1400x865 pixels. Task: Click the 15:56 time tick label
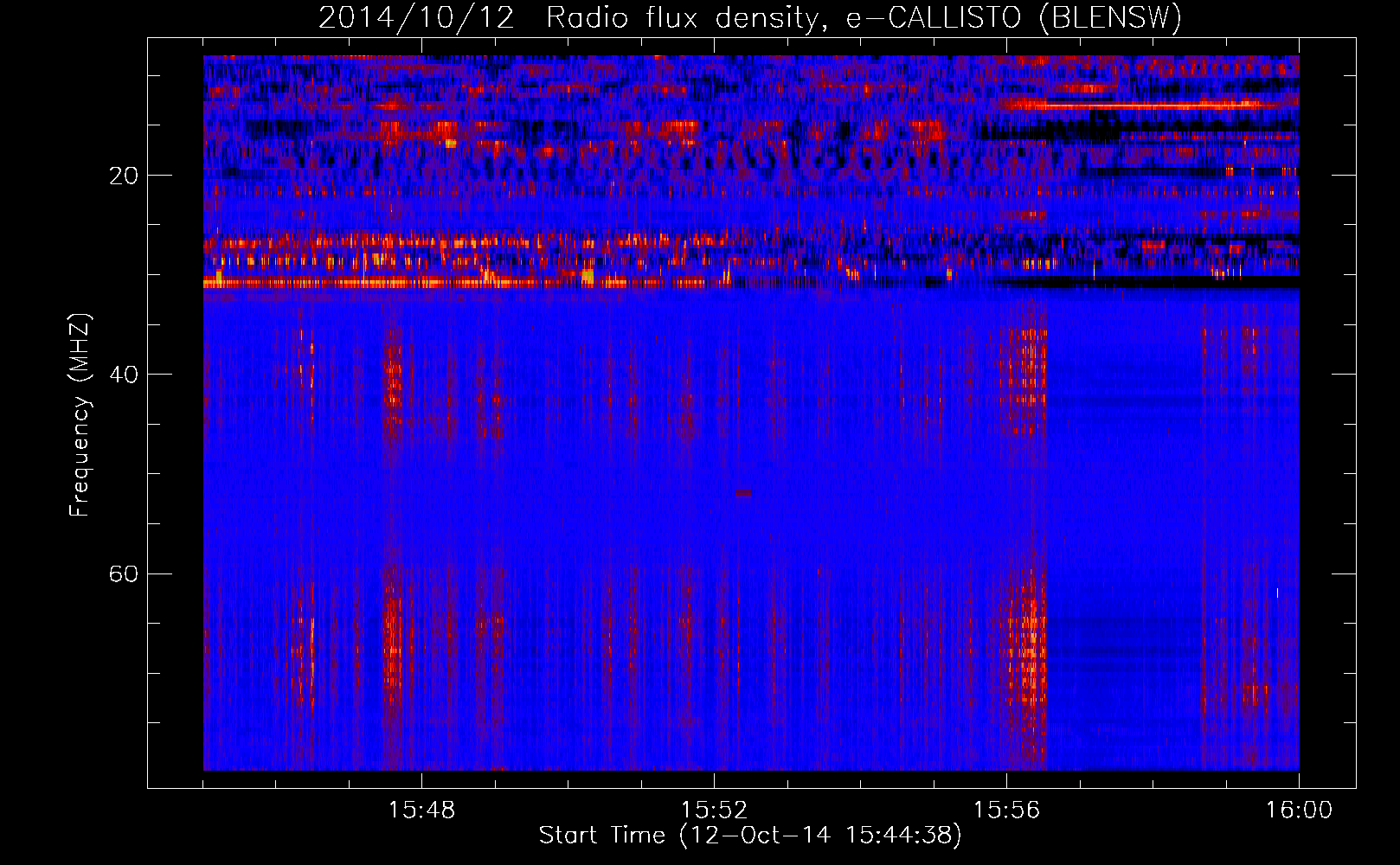[1006, 811]
